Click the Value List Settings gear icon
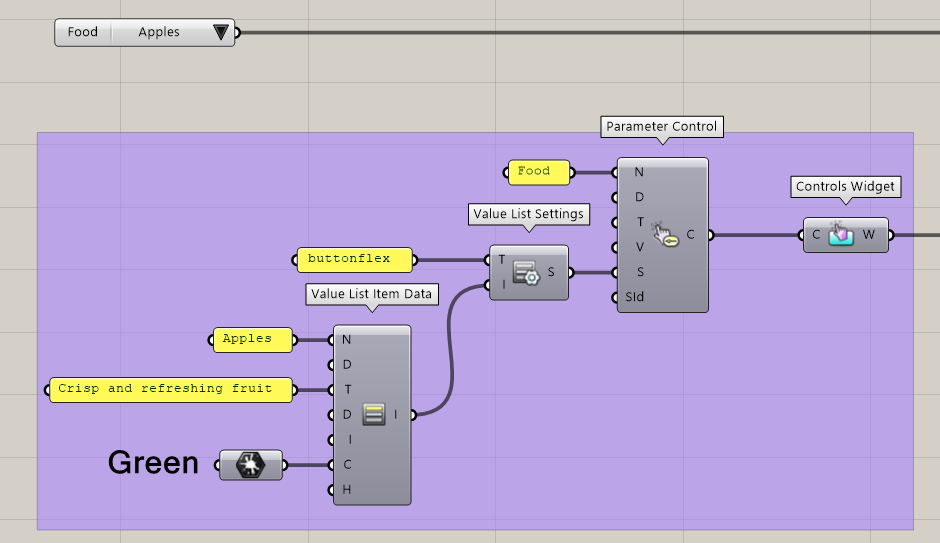Image resolution: width=940 pixels, height=543 pixels. tap(526, 273)
